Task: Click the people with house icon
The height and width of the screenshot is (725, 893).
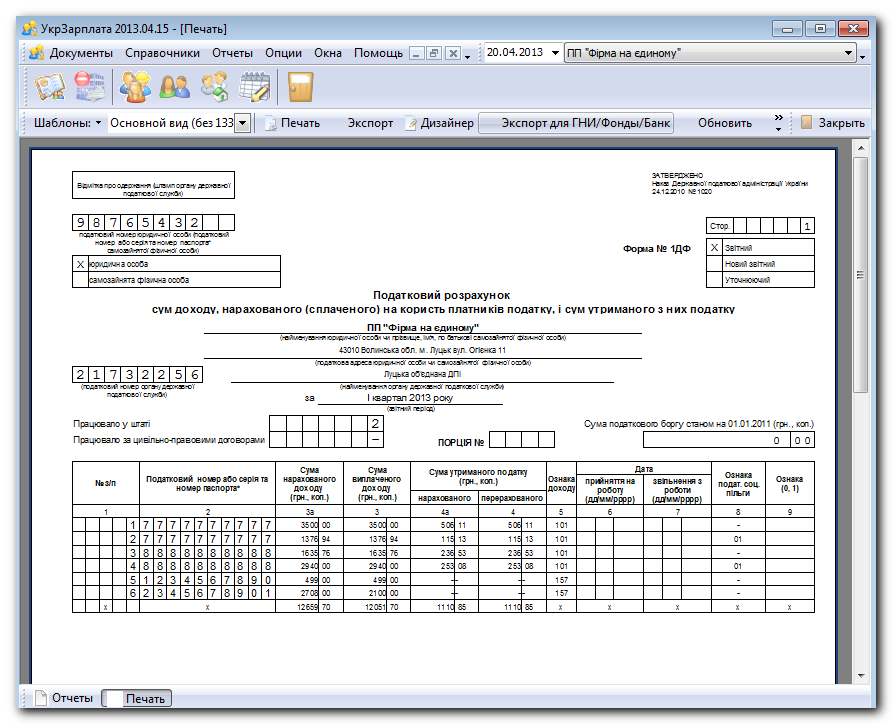Action: (x=215, y=87)
